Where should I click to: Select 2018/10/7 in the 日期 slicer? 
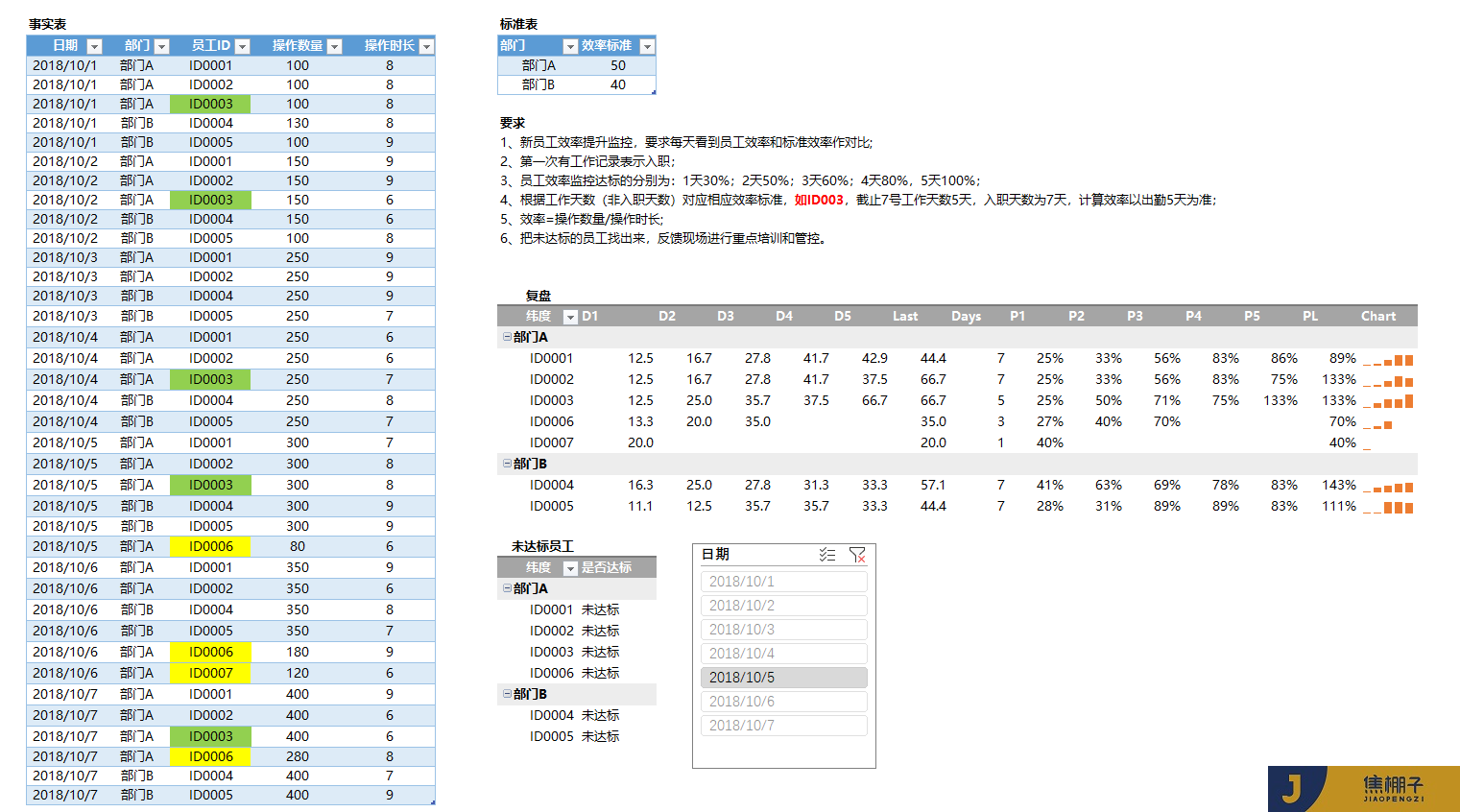pos(784,726)
